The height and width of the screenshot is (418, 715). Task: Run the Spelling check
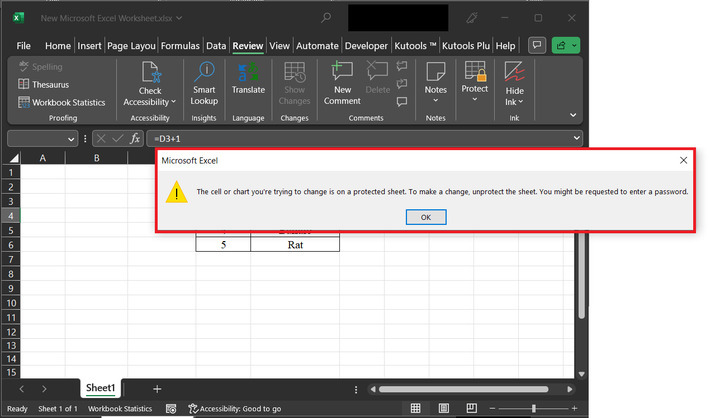click(x=41, y=67)
